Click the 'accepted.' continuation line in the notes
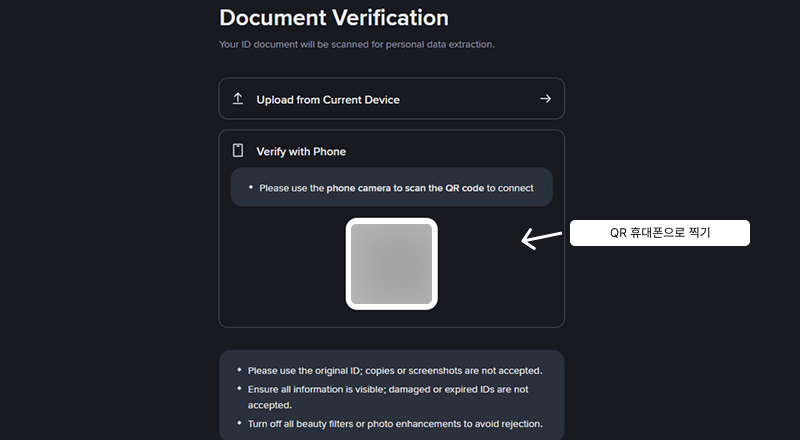Image resolution: width=800 pixels, height=440 pixels. [269, 405]
